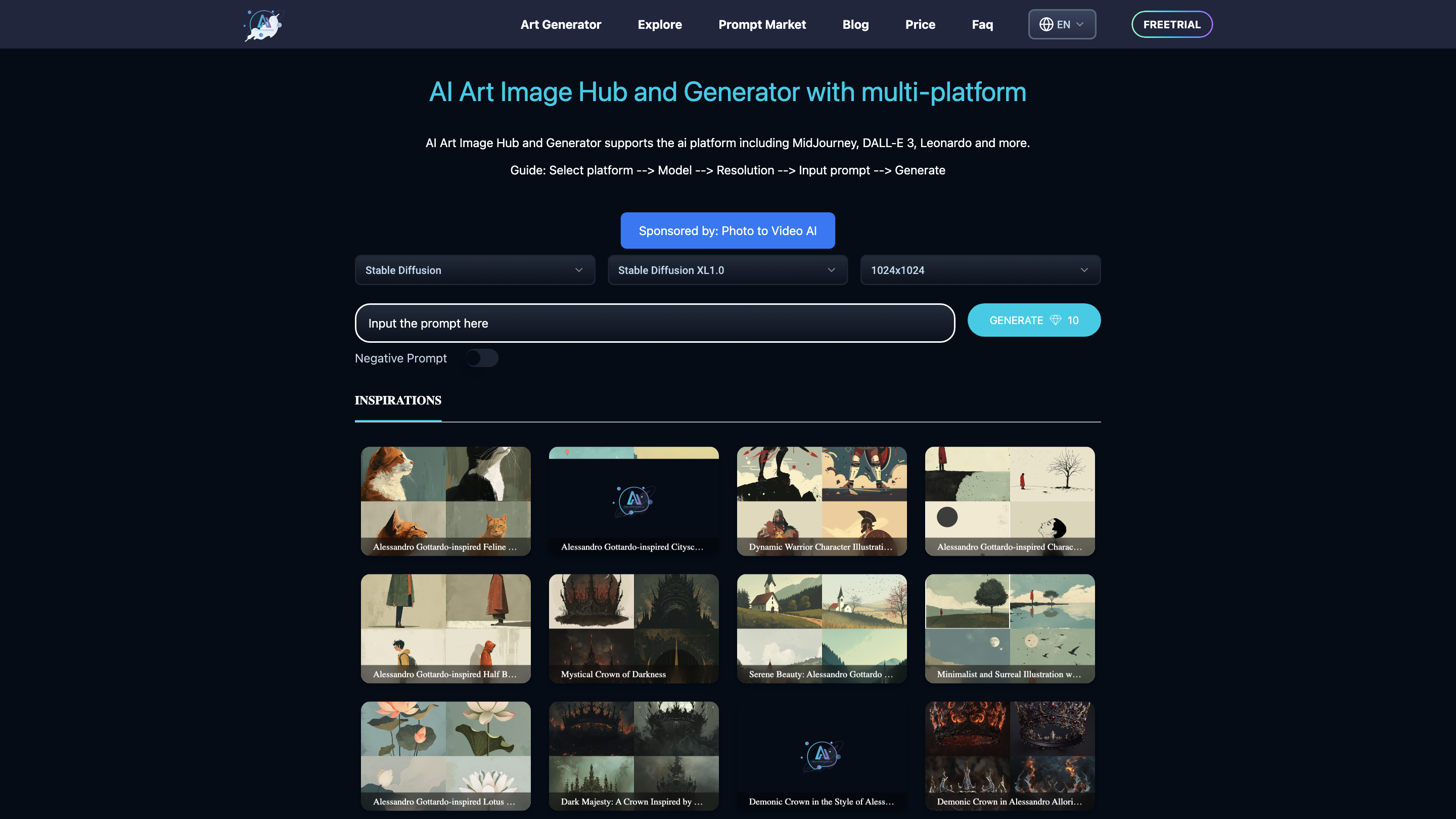Open the Art Generator menu item
Screen dimensions: 1456x819
[561, 24]
